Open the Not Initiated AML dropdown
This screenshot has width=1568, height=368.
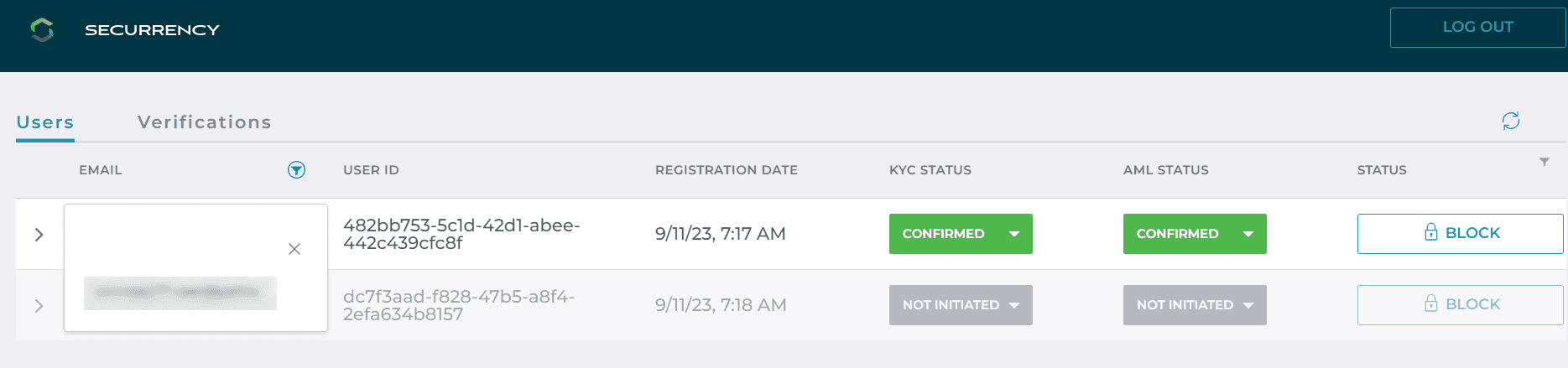tap(1195, 305)
